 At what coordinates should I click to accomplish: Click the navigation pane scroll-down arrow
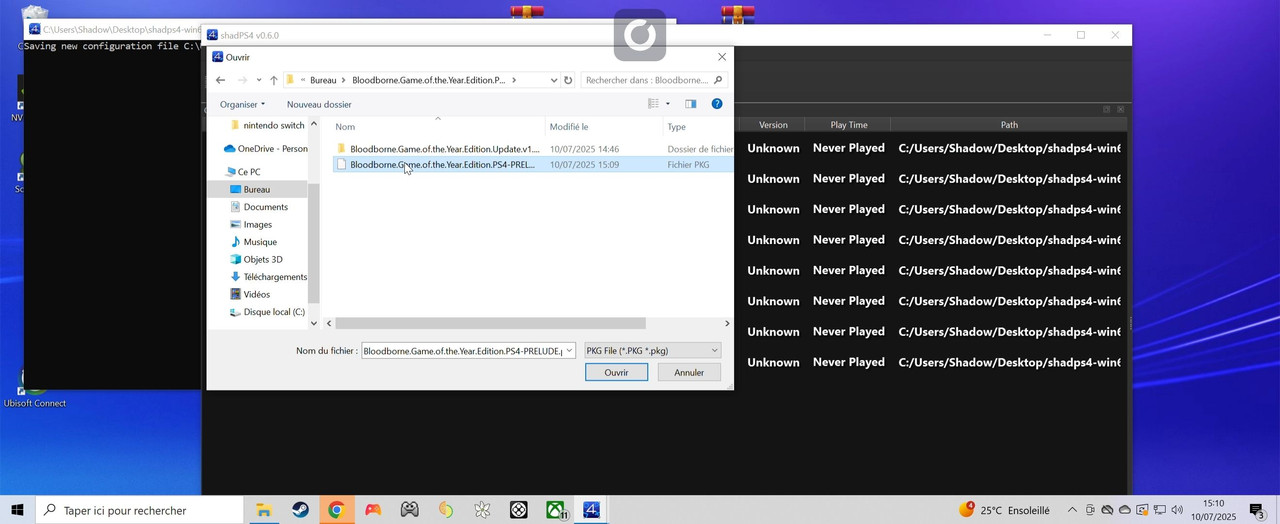pyautogui.click(x=314, y=323)
